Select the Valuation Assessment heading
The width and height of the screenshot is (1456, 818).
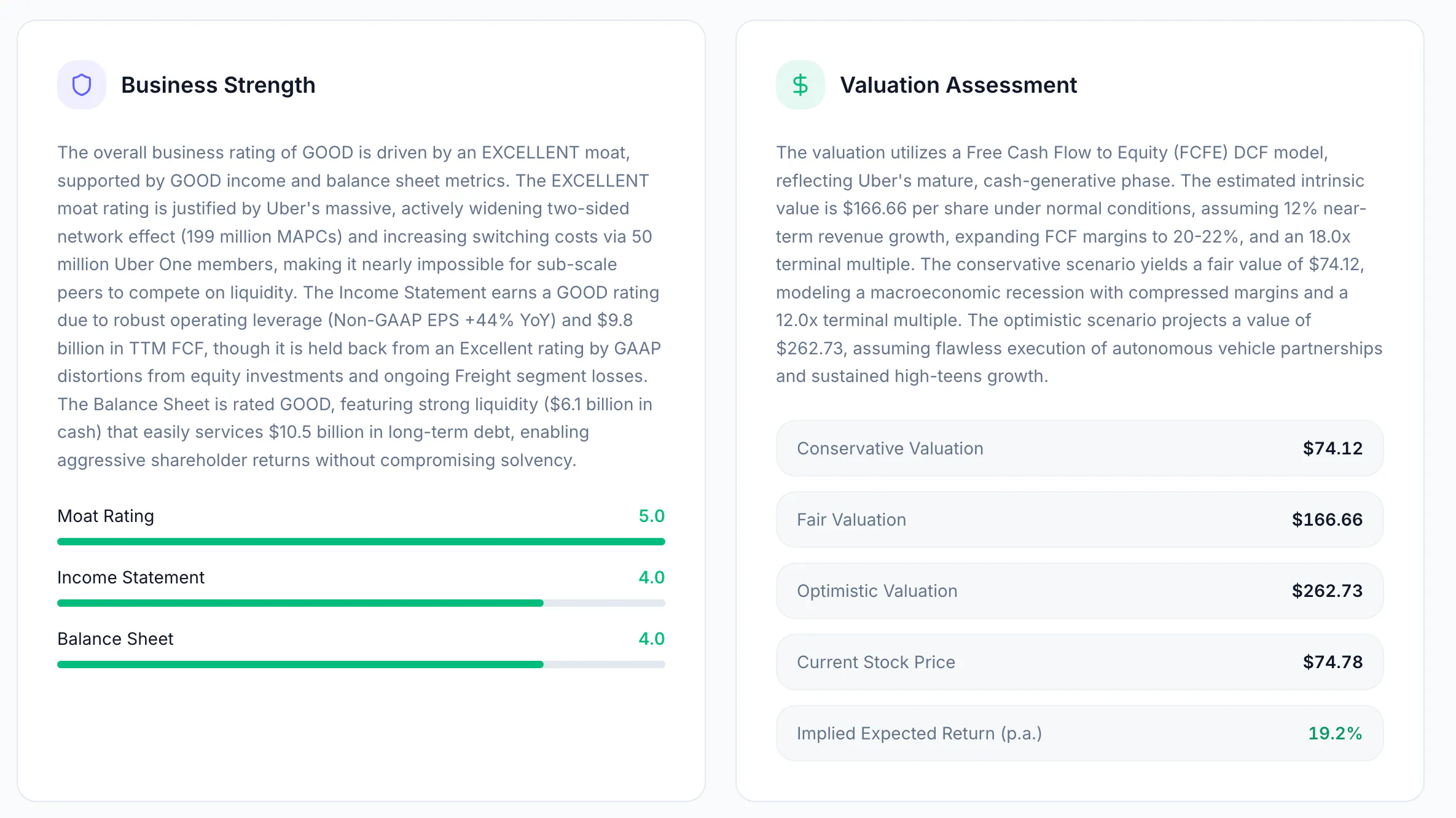(958, 85)
